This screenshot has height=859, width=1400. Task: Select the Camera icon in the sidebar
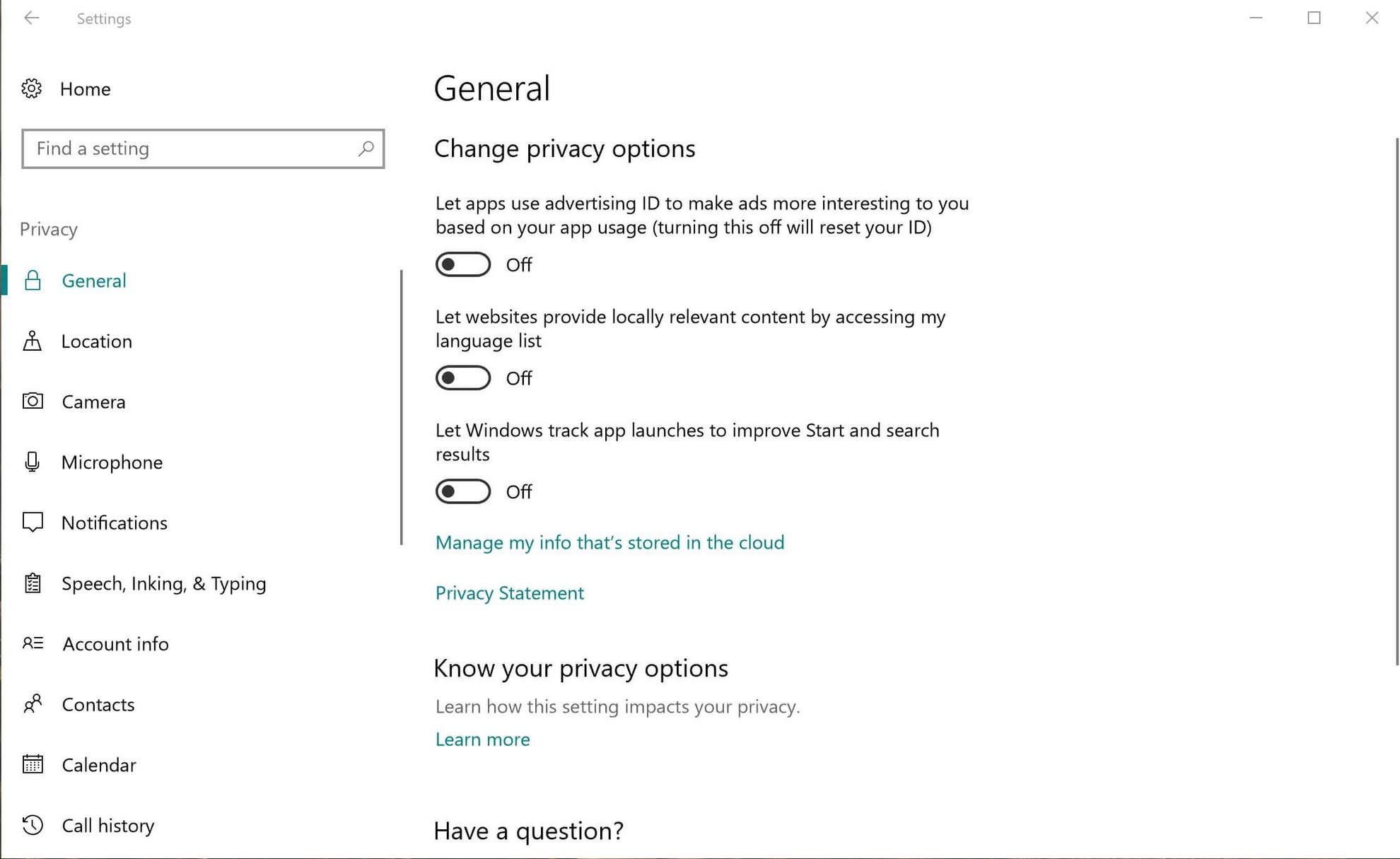point(32,402)
